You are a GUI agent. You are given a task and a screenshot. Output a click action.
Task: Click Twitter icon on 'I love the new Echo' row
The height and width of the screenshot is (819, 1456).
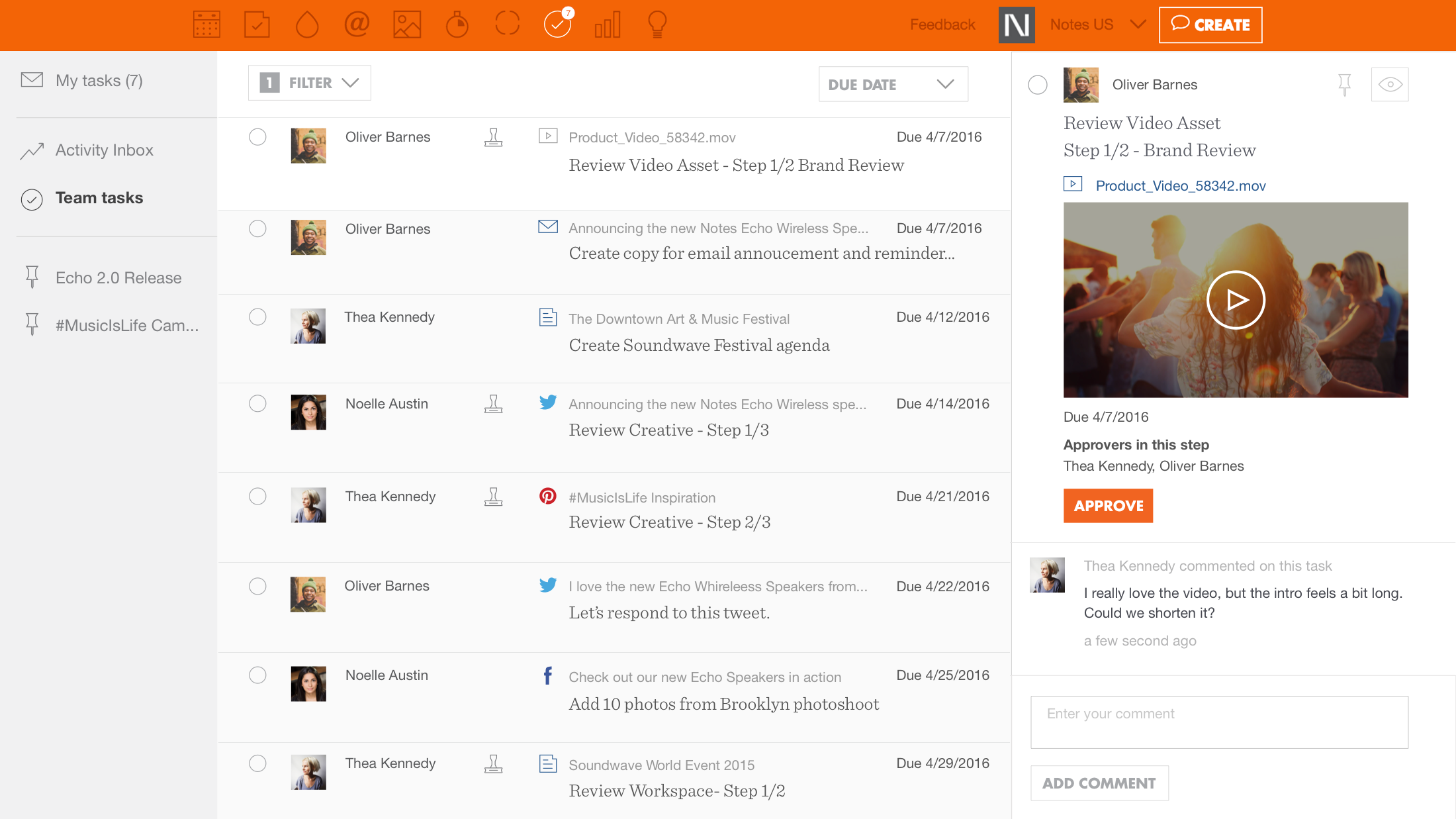pyautogui.click(x=548, y=585)
